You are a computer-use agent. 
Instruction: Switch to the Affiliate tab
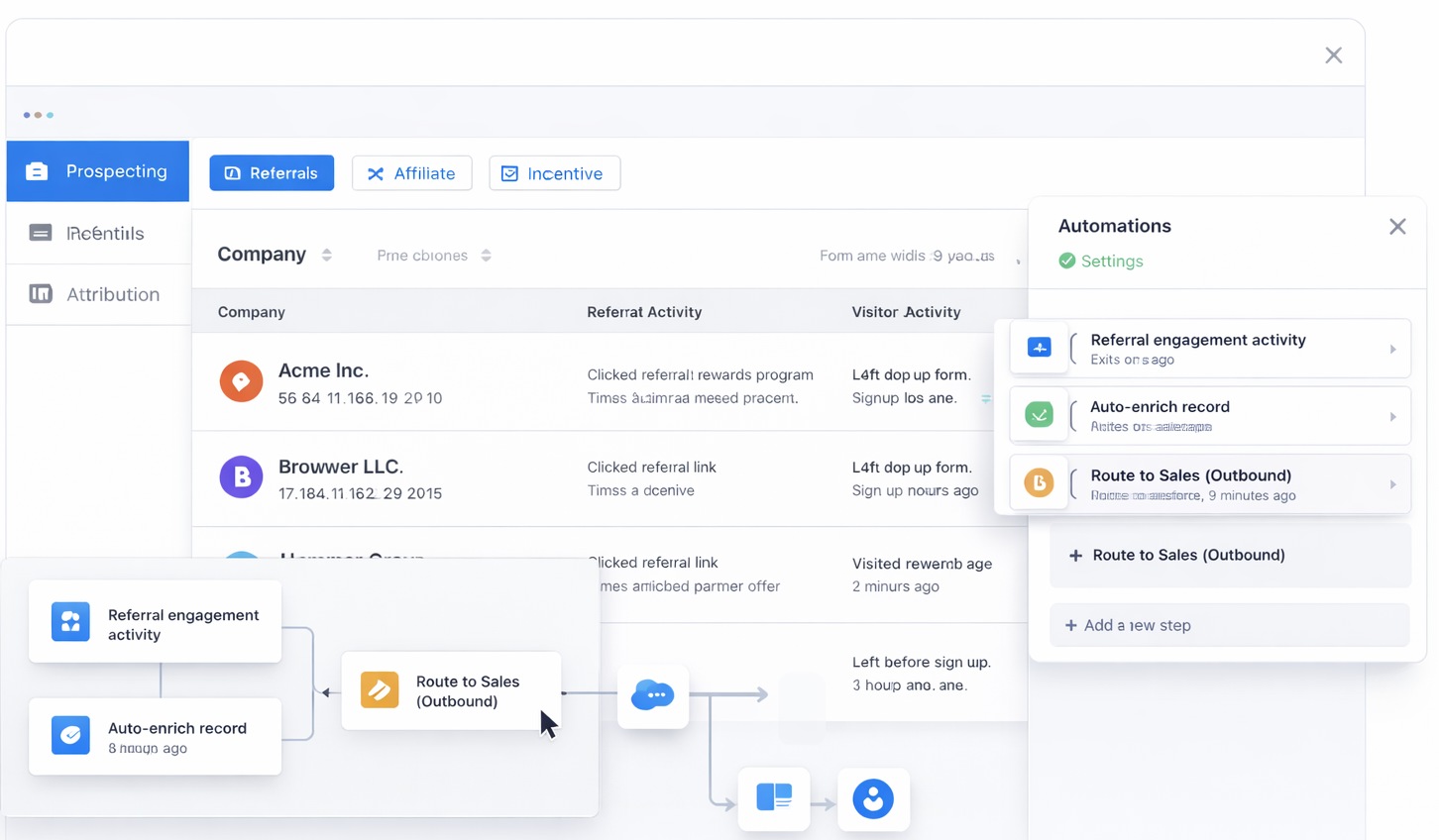[411, 173]
